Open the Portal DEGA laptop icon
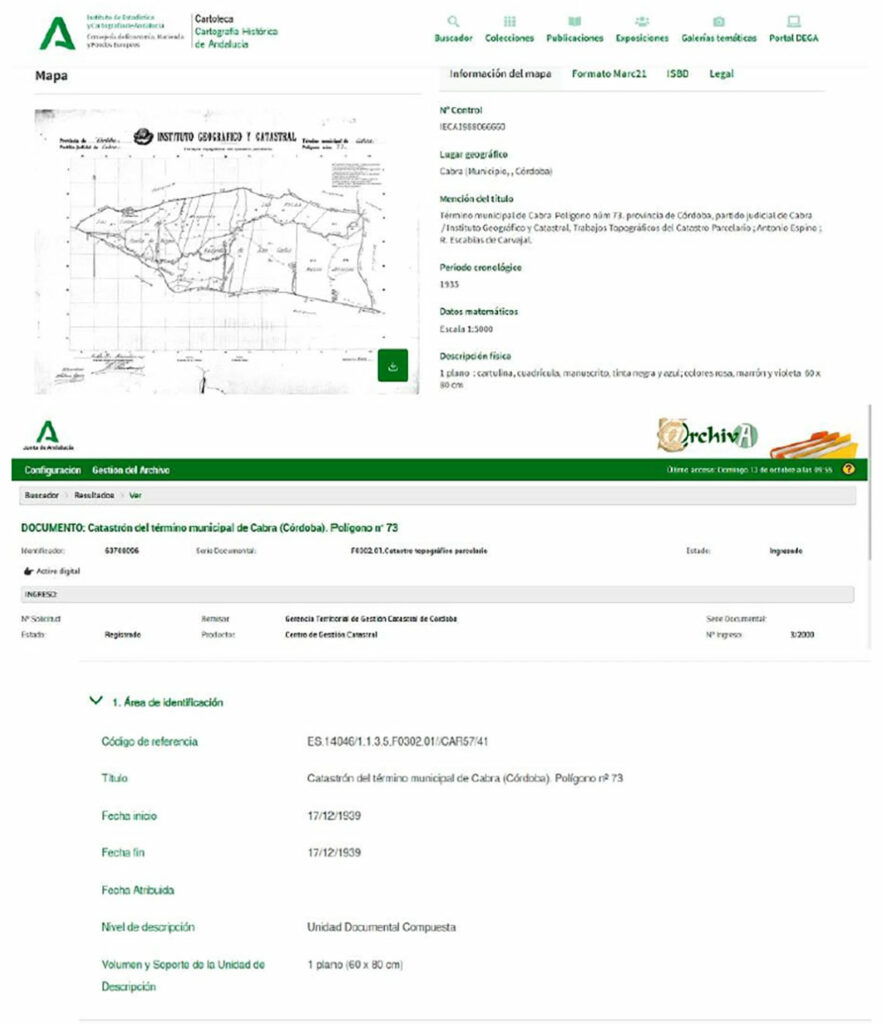Viewport: 883px width, 1024px height. click(x=794, y=22)
